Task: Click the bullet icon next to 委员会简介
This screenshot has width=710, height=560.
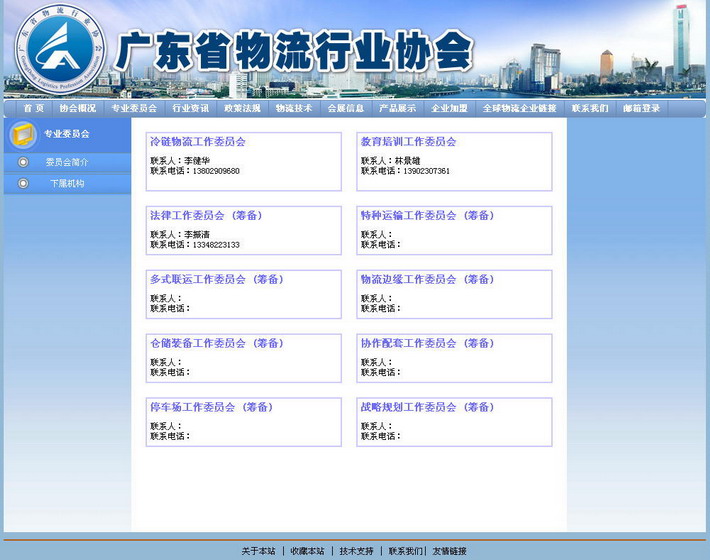Action: (23, 162)
